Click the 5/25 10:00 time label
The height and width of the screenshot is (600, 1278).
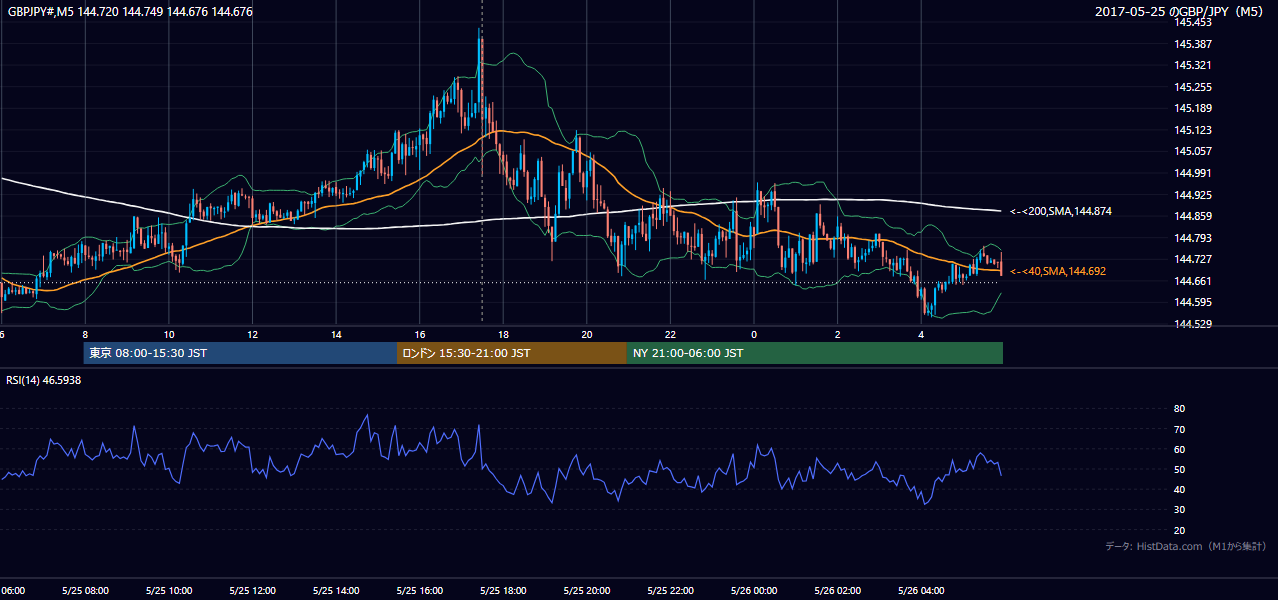coord(168,590)
